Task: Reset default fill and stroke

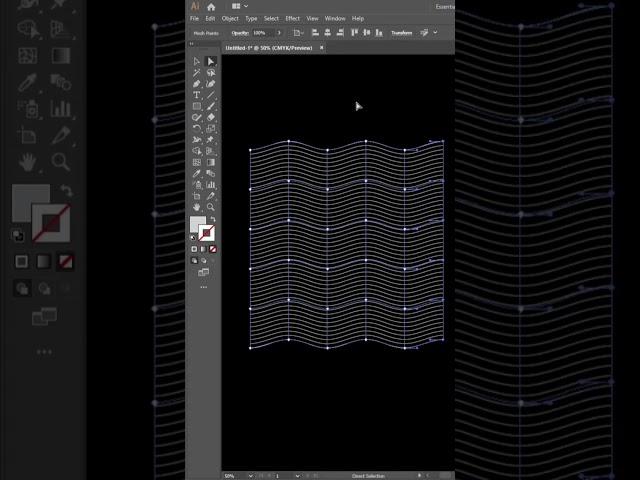Action: pos(193,237)
